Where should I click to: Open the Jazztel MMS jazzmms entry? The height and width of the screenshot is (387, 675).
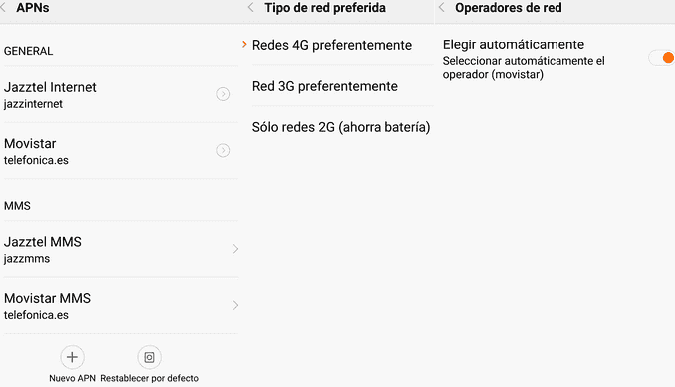(119, 250)
